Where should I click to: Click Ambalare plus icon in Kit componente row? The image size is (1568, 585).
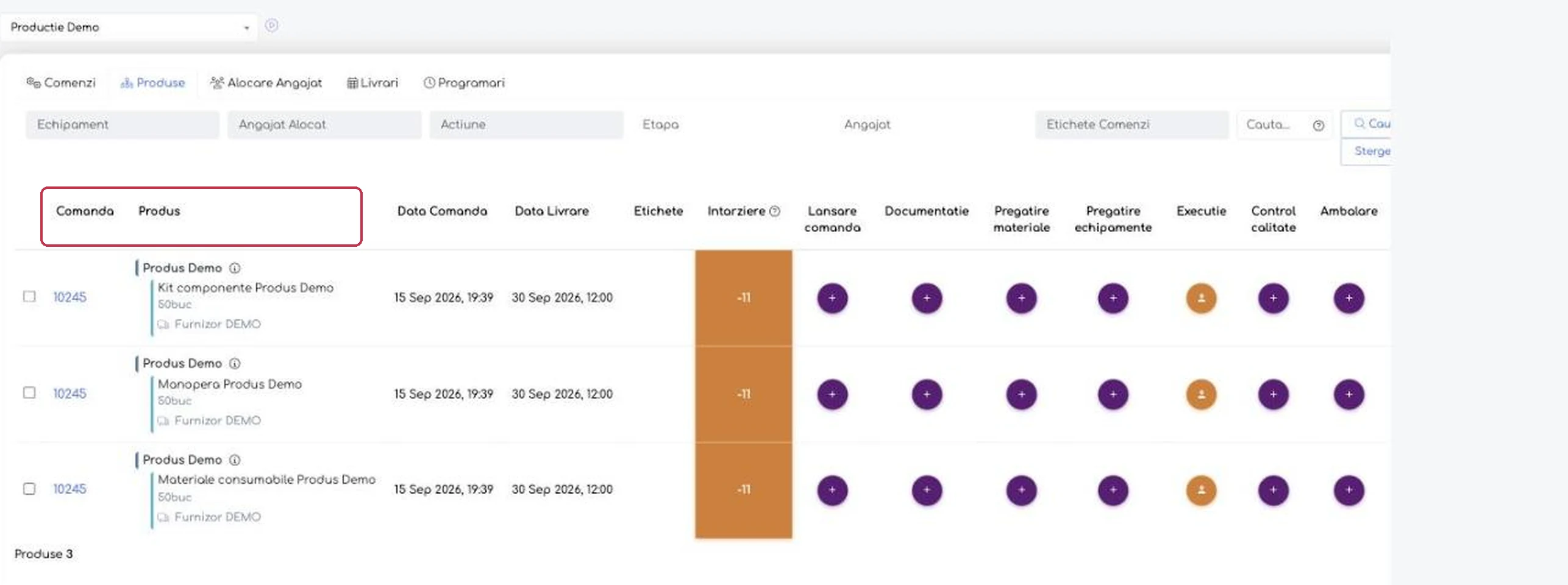(1349, 298)
